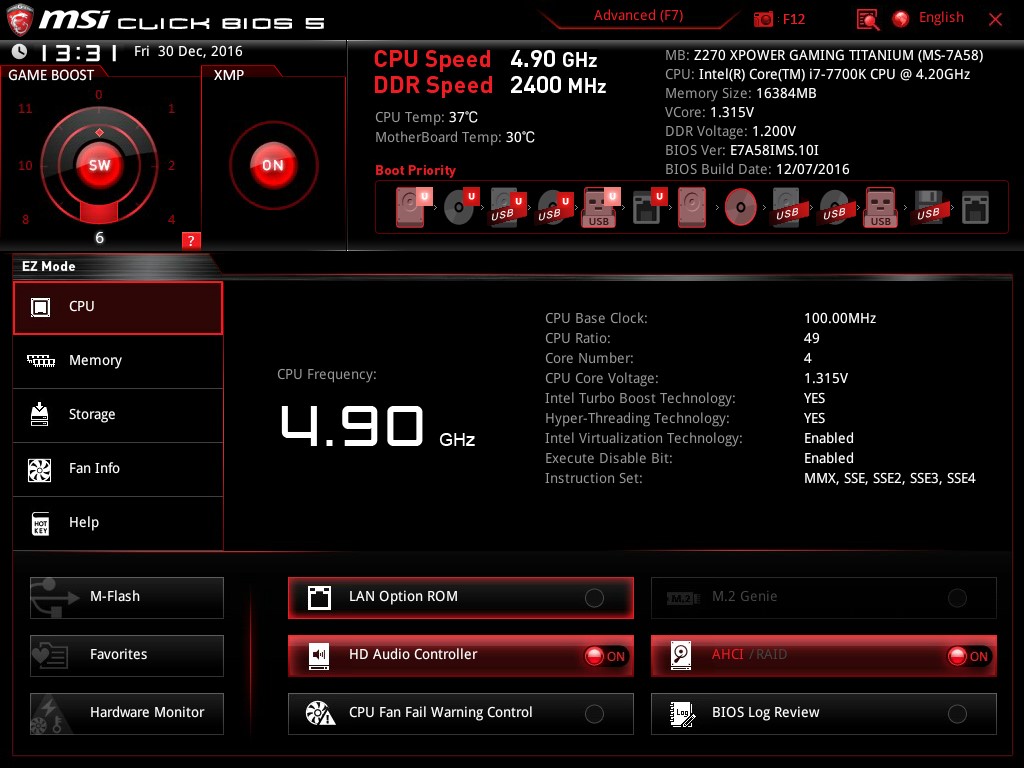The image size is (1024, 768).
Task: Select the network boot device icon at end
Action: [x=975, y=207]
